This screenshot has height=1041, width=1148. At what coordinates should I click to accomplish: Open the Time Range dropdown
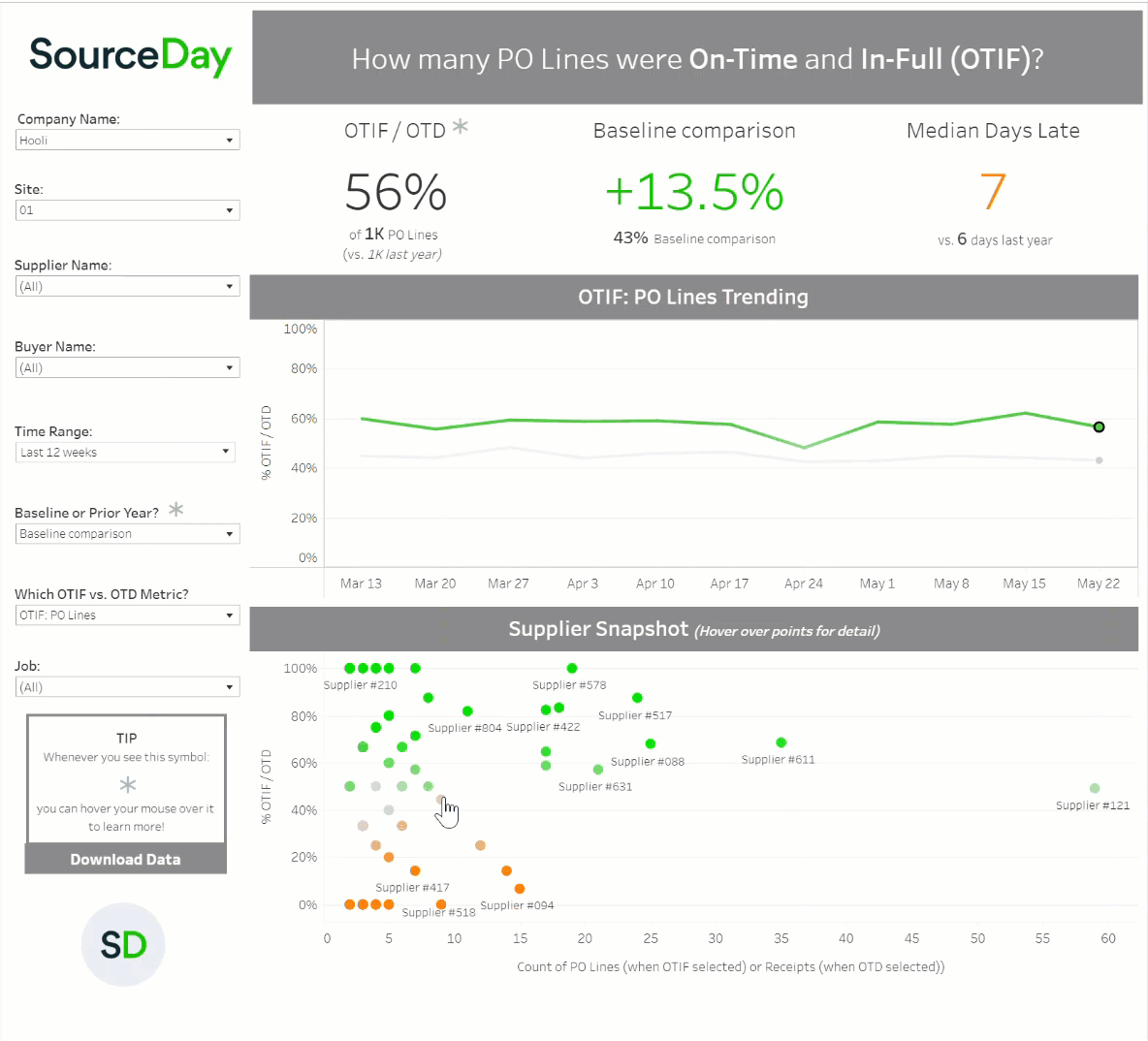point(125,452)
